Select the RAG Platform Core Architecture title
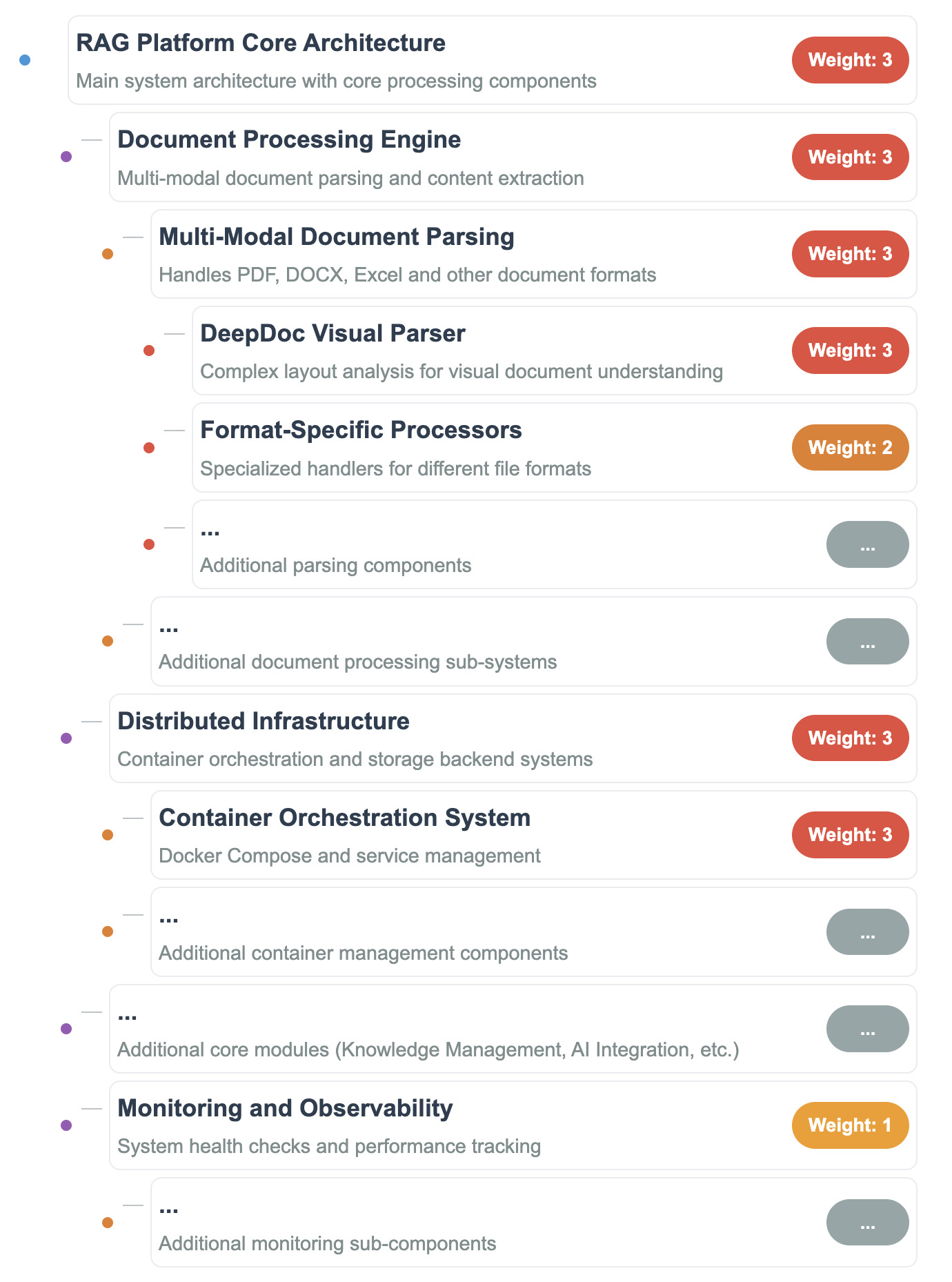The width and height of the screenshot is (952, 1282). [x=261, y=43]
